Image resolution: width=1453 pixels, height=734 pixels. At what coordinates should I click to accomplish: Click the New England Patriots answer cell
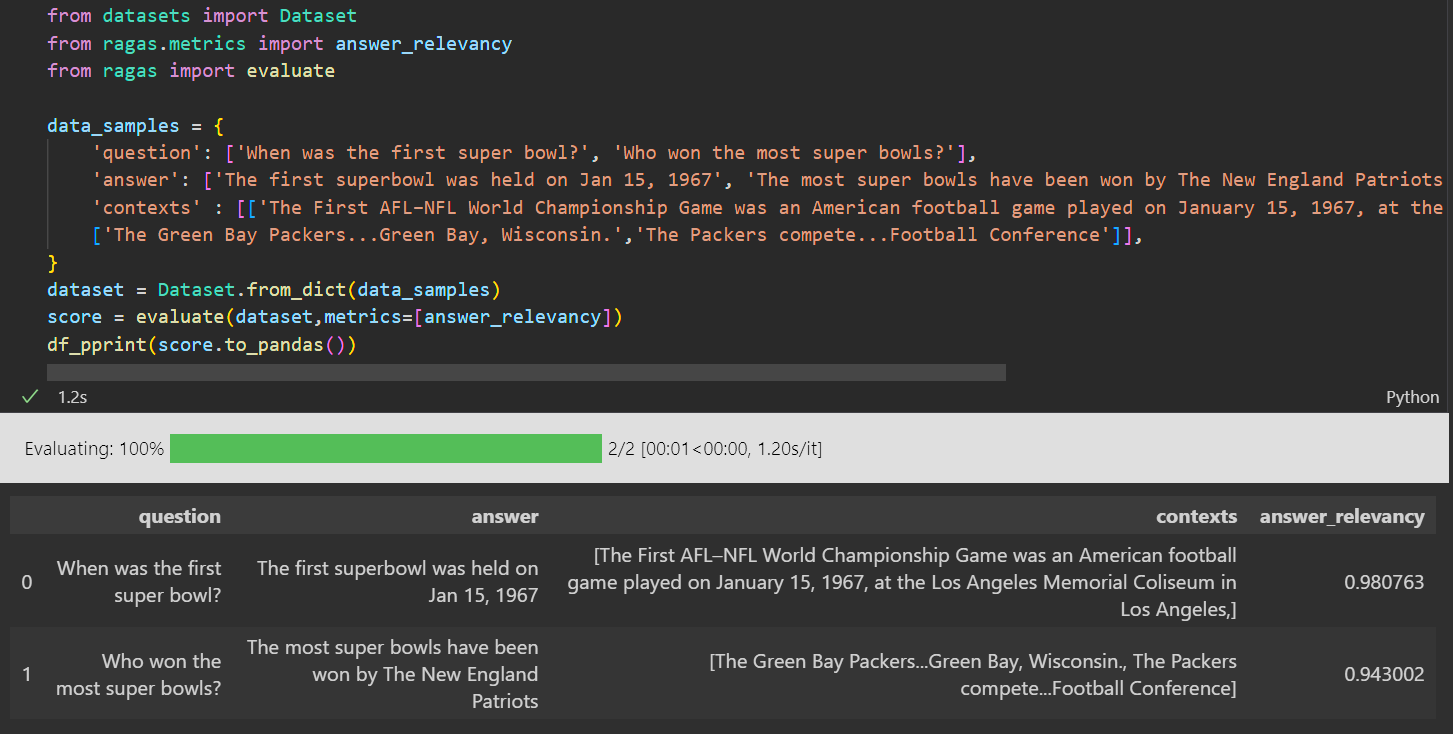393,674
